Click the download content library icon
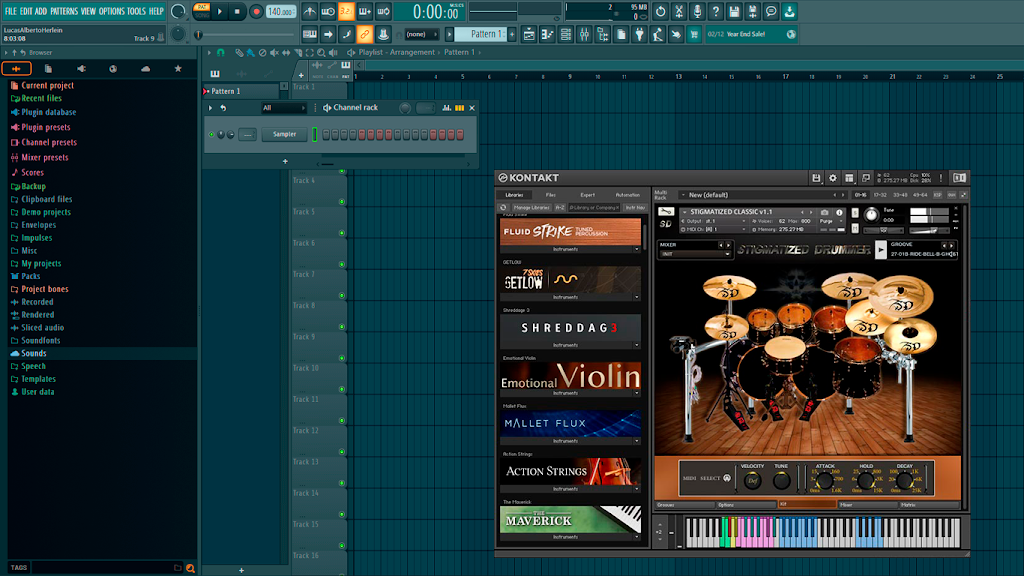 tap(789, 11)
